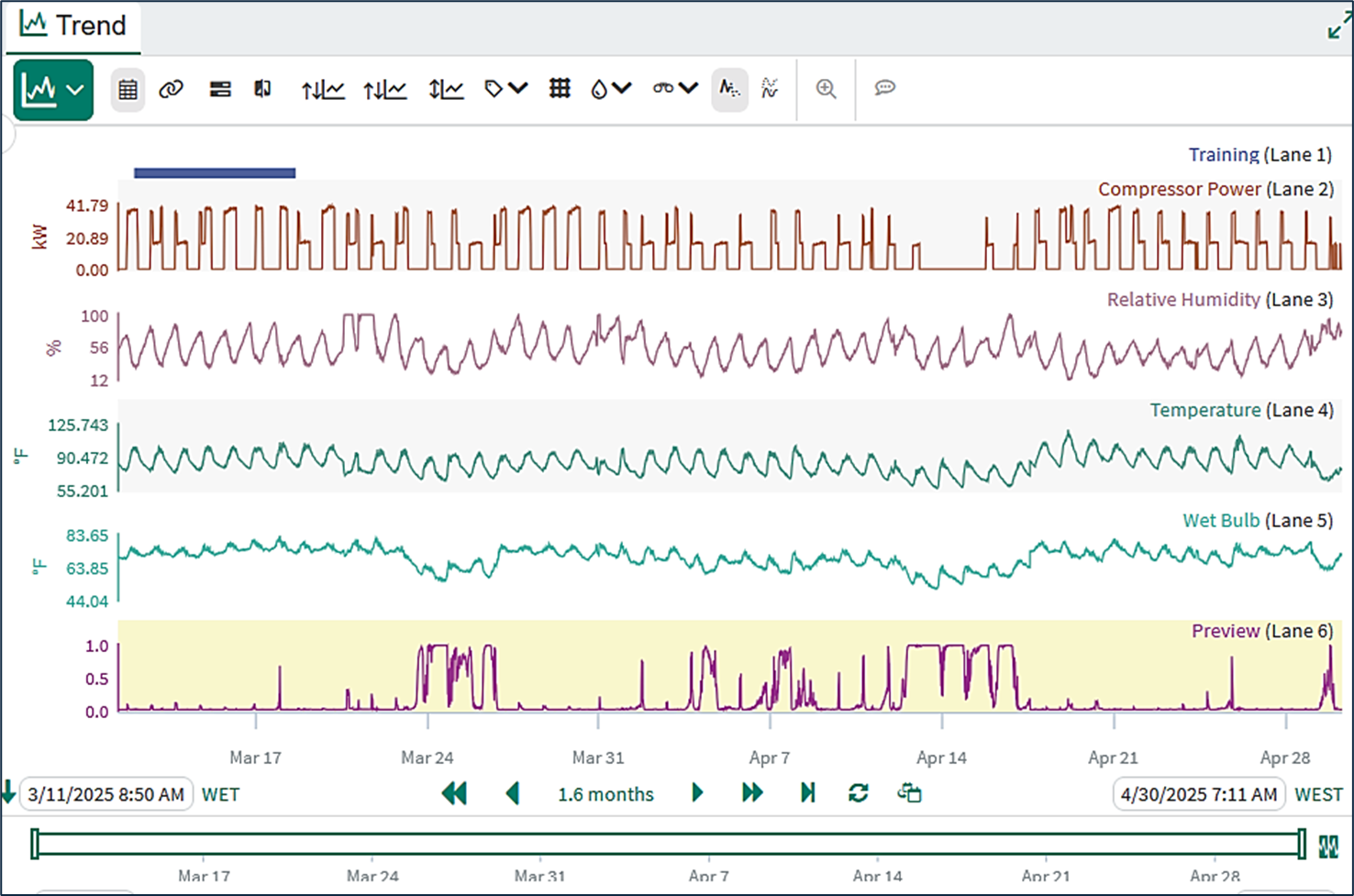1354x896 pixels.
Task: Click the circular refresh arrows icon
Action: click(x=859, y=793)
